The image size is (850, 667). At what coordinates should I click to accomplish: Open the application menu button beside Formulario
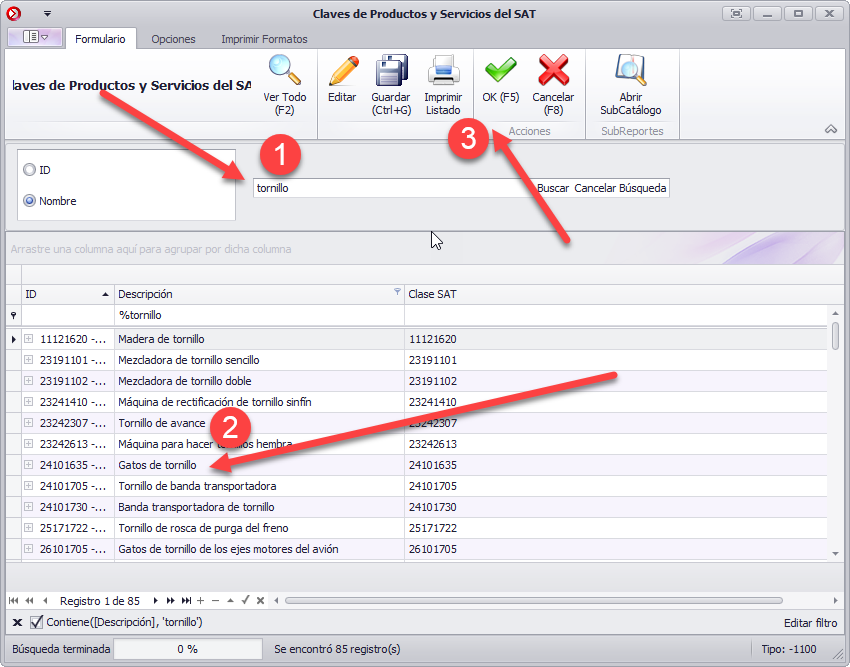coord(35,37)
